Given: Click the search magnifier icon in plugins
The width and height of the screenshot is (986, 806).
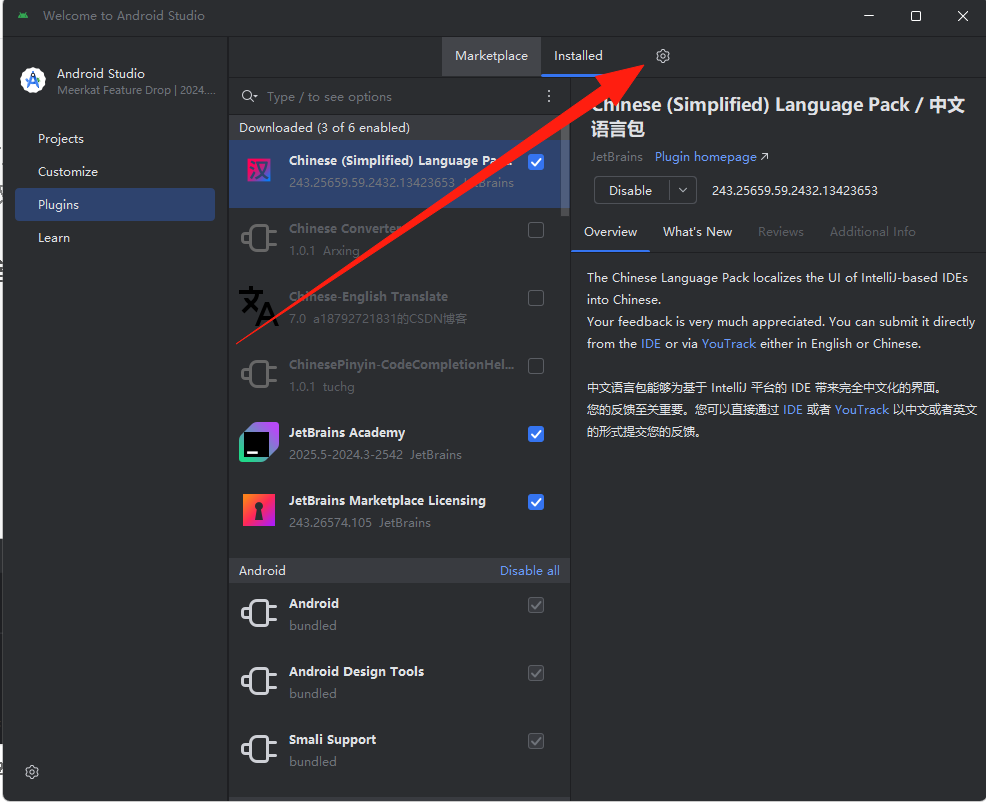Looking at the screenshot, I should tap(249, 96).
